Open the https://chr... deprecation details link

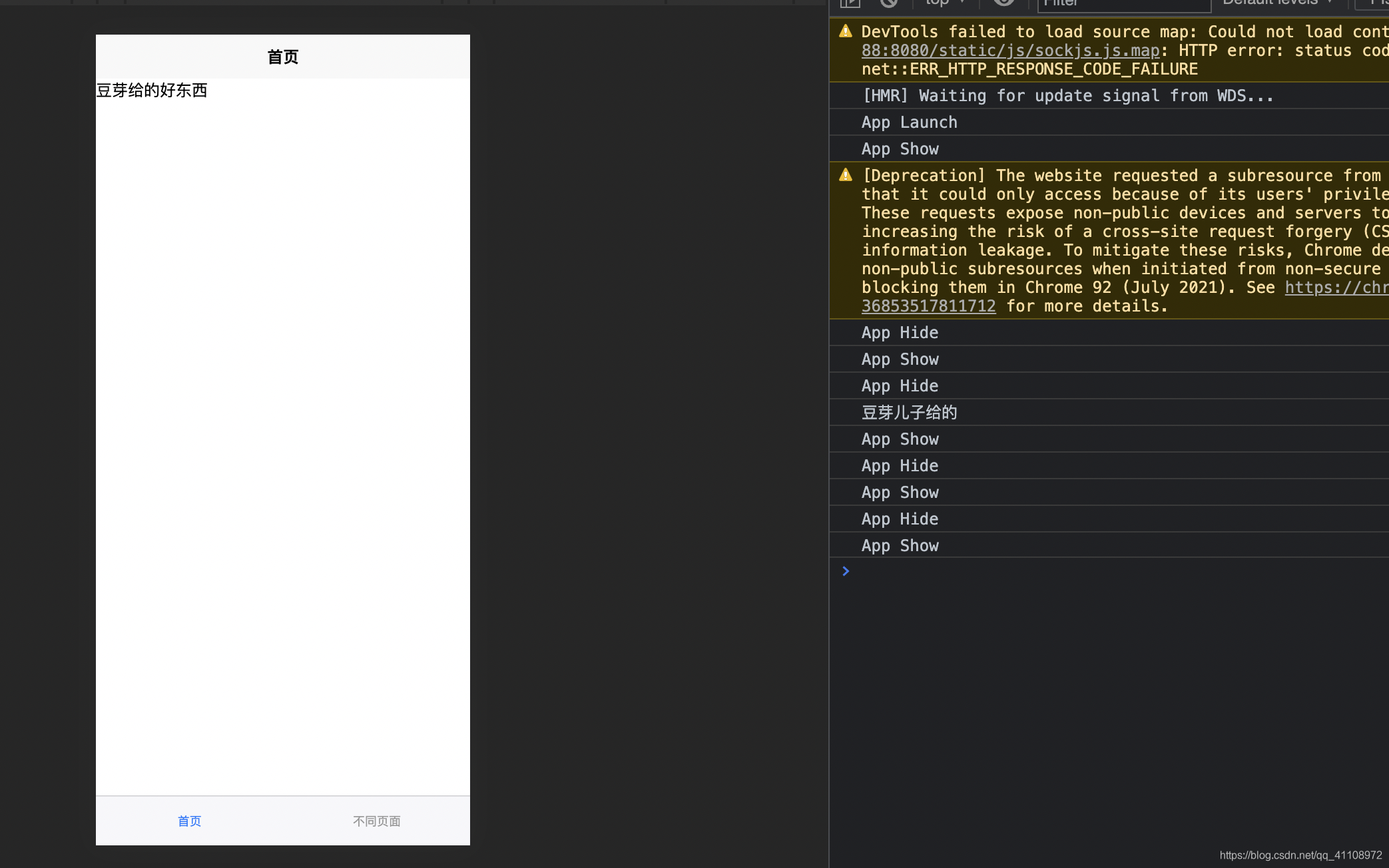1336,288
